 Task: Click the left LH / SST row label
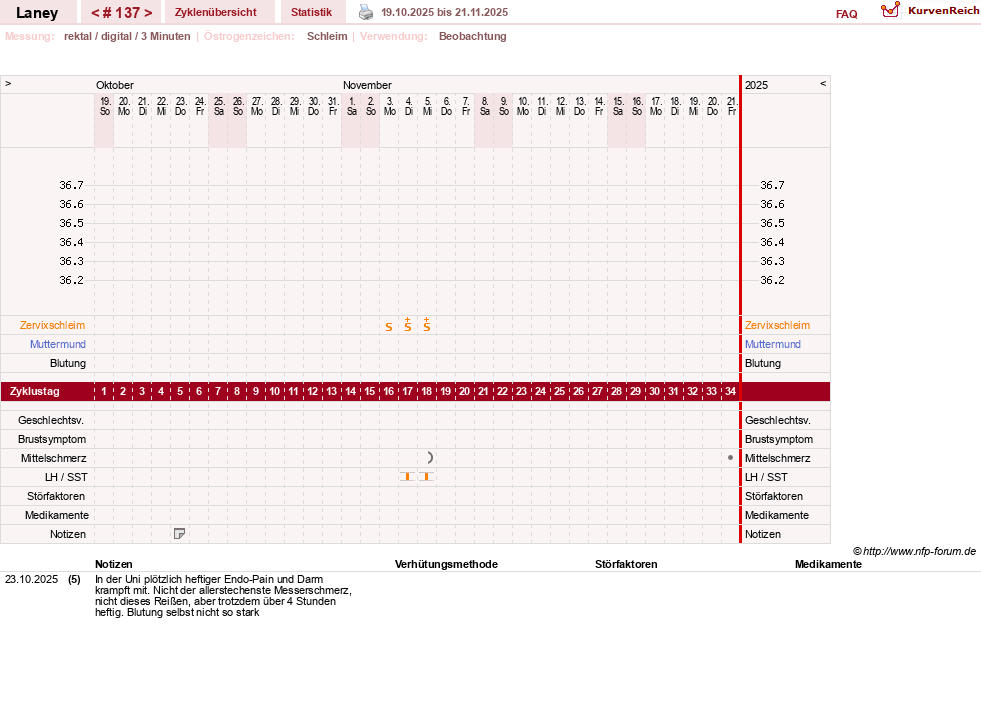point(66,477)
